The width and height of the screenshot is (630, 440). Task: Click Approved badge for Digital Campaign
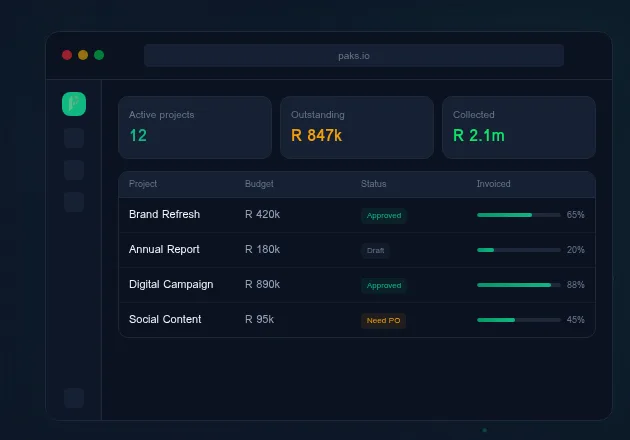point(384,286)
